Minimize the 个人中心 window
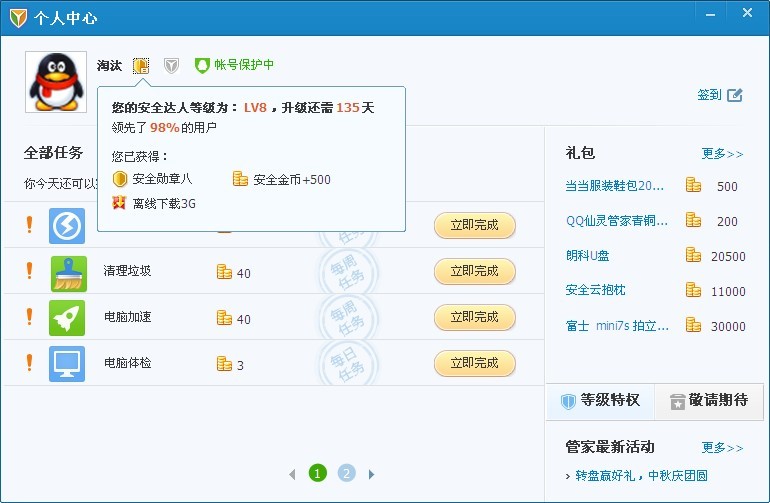 710,15
